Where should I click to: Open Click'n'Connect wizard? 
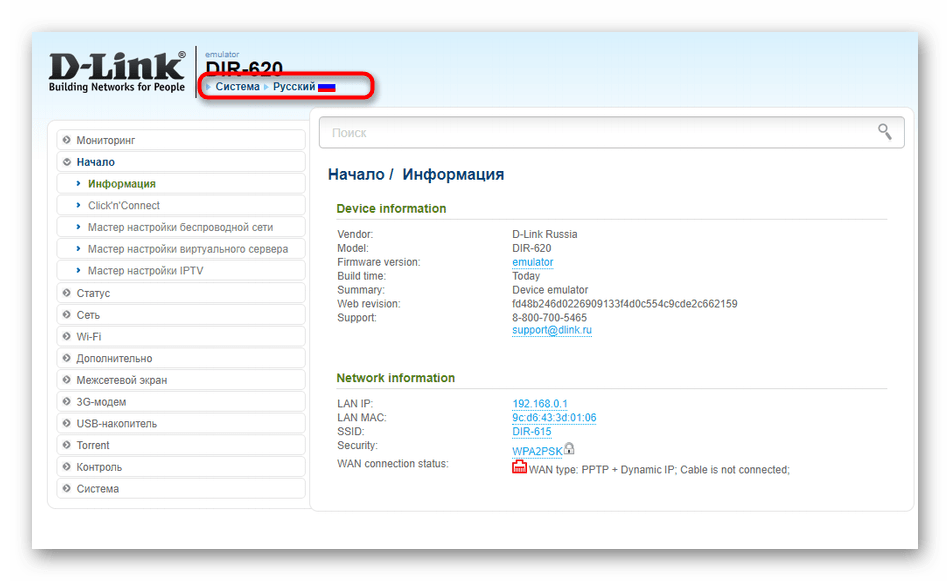[181, 205]
